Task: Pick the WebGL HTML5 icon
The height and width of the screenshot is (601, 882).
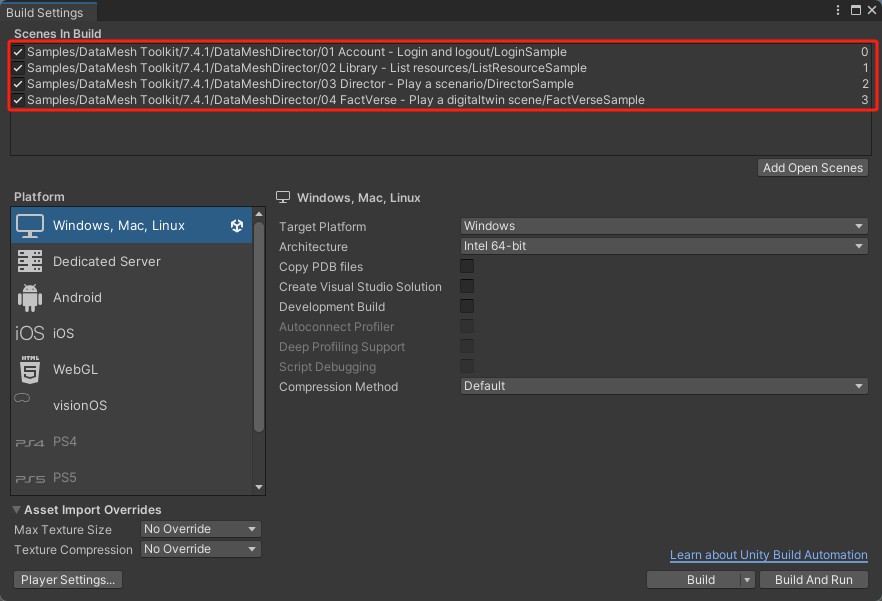Action: click(30, 370)
